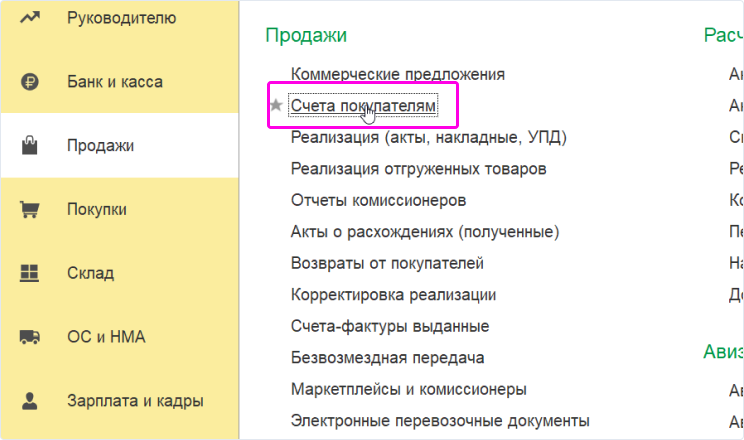Open Реализация (акты, накладные, УПД)
The width and height of the screenshot is (744, 440).
(428, 137)
